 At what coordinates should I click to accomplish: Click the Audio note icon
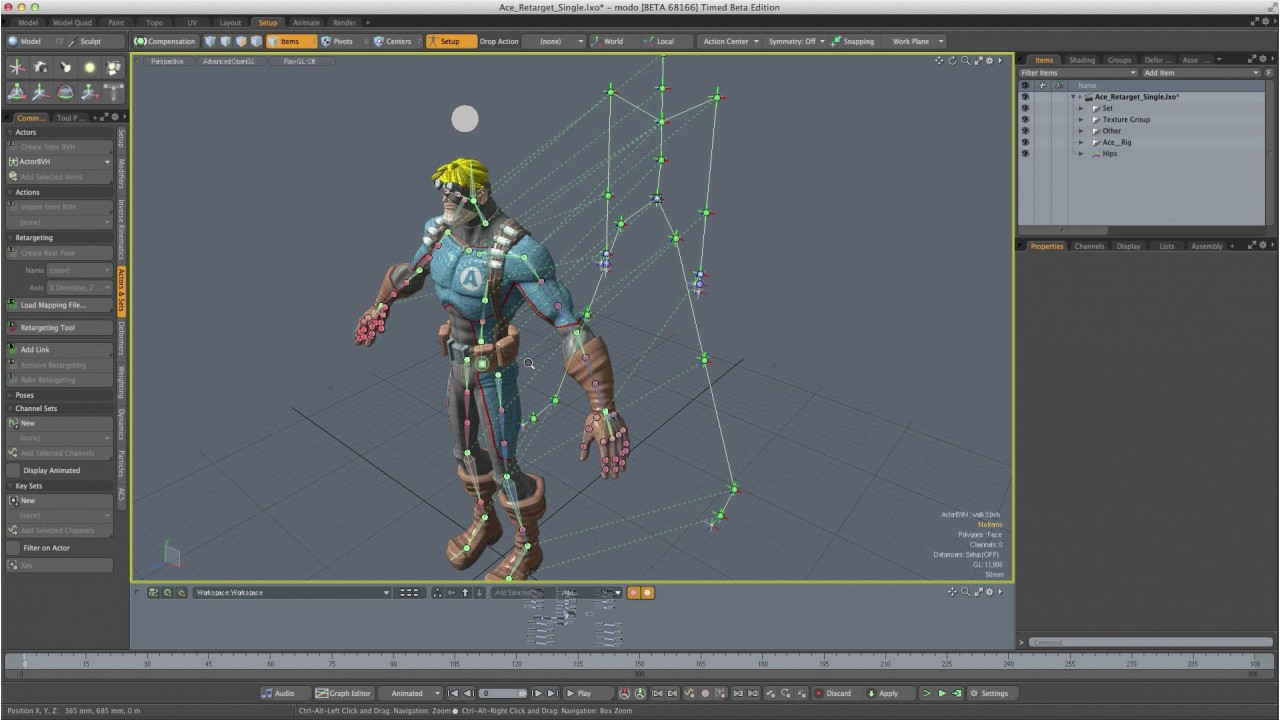pos(268,693)
